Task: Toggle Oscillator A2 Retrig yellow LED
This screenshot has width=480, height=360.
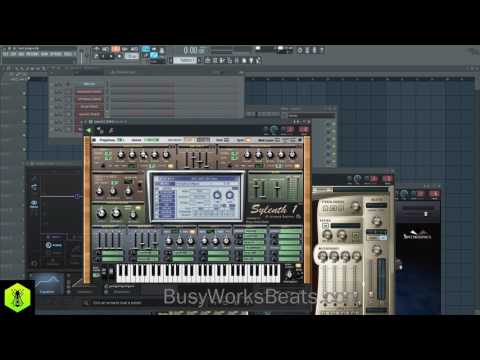Action: [x=297, y=166]
